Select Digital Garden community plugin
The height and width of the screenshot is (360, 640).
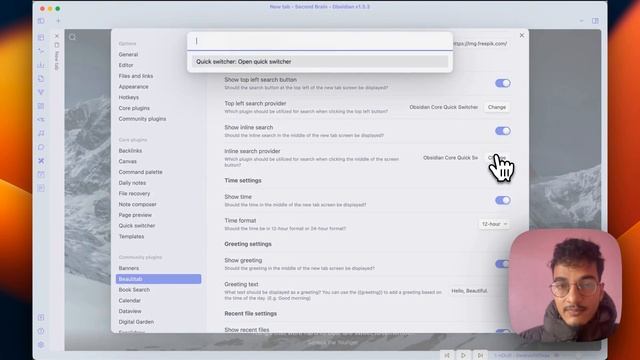click(136, 322)
